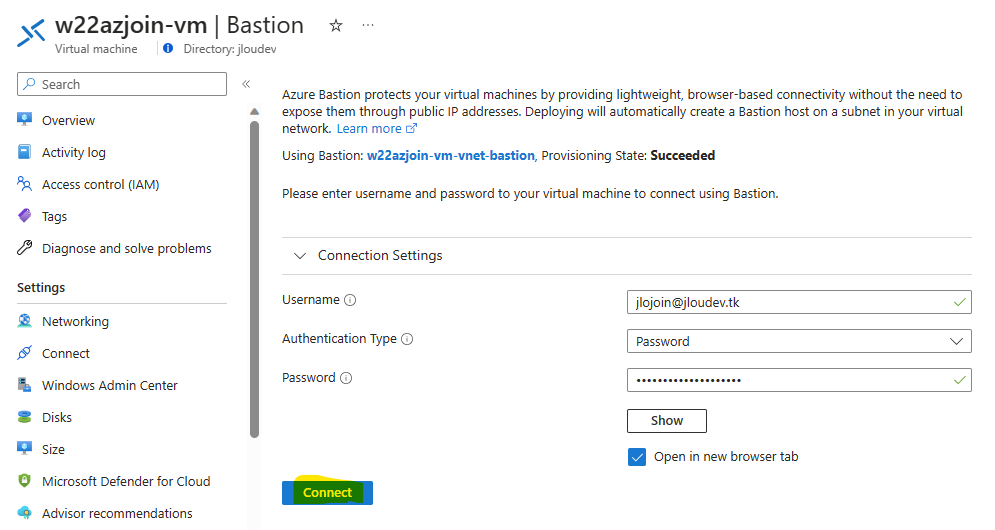
Task: Click the Activity log icon
Action: pyautogui.click(x=25, y=152)
